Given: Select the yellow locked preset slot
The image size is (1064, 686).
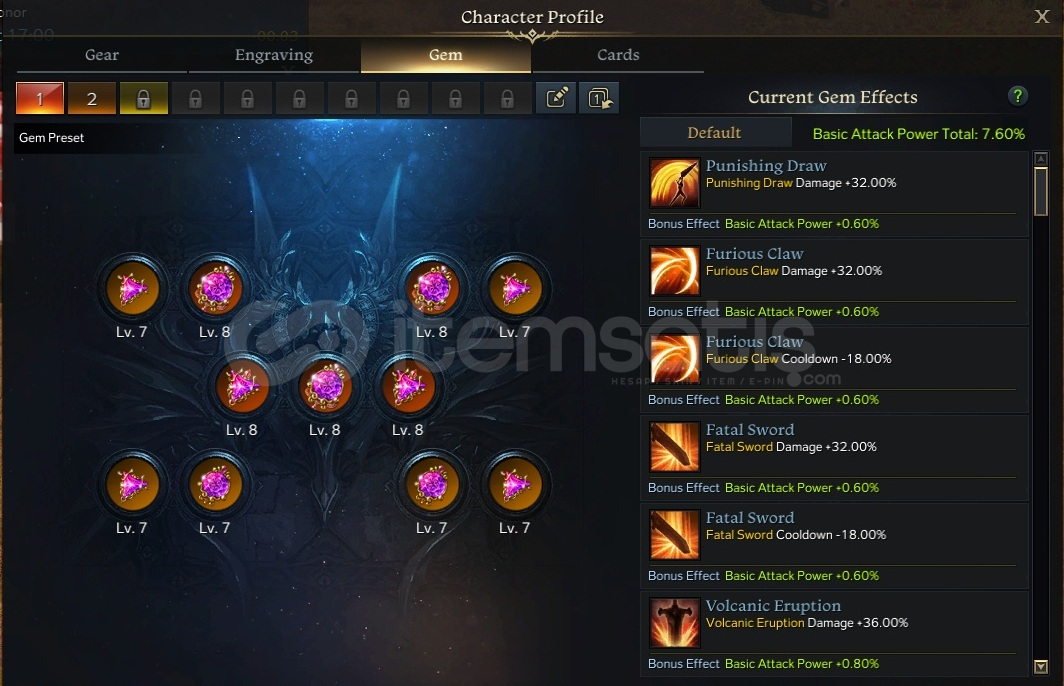Looking at the screenshot, I should pyautogui.click(x=143, y=98).
